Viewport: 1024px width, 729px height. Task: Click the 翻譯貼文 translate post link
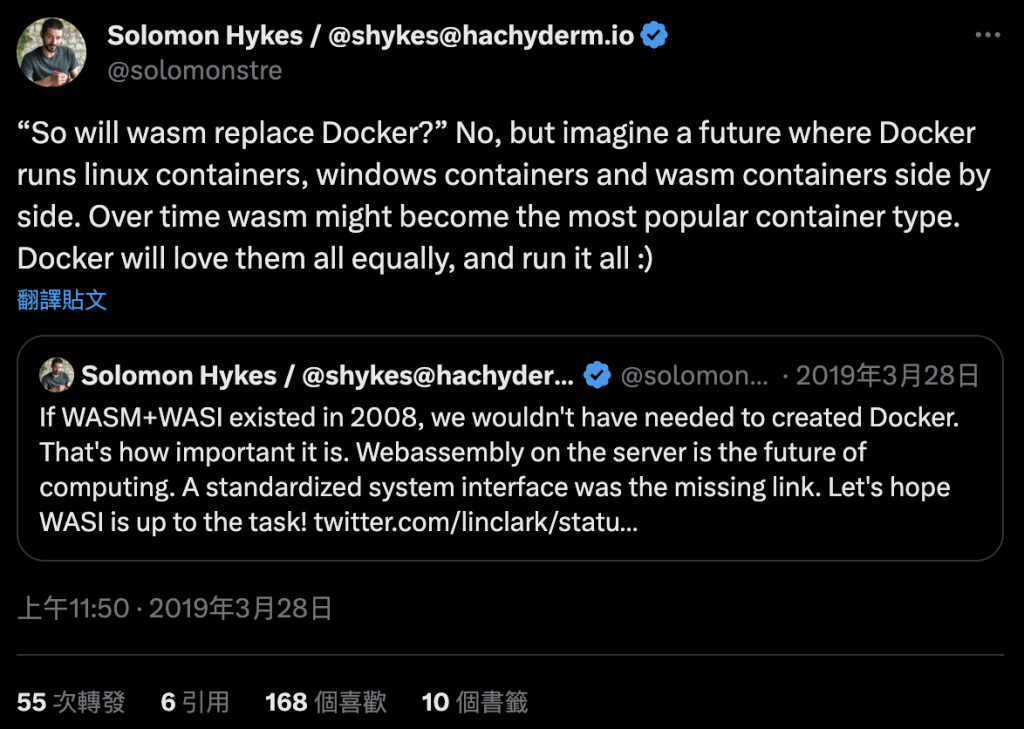pos(62,300)
